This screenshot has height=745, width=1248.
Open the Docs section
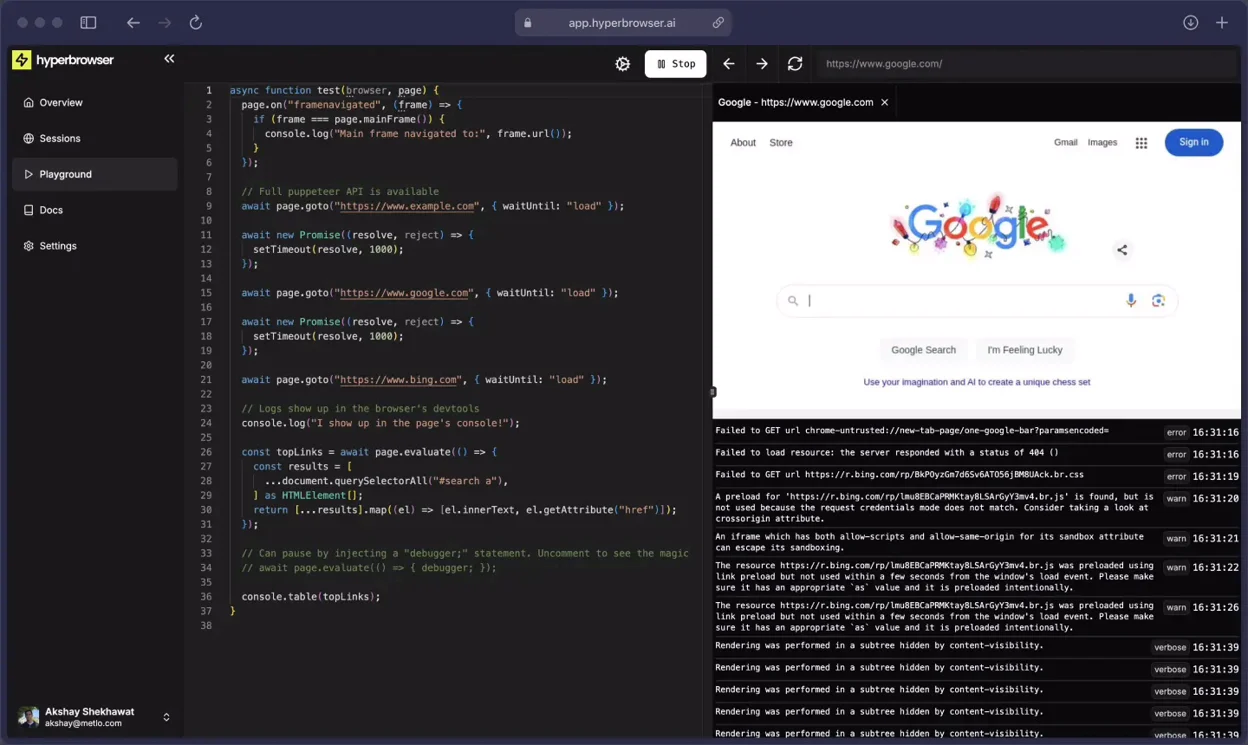pyautogui.click(x=48, y=210)
